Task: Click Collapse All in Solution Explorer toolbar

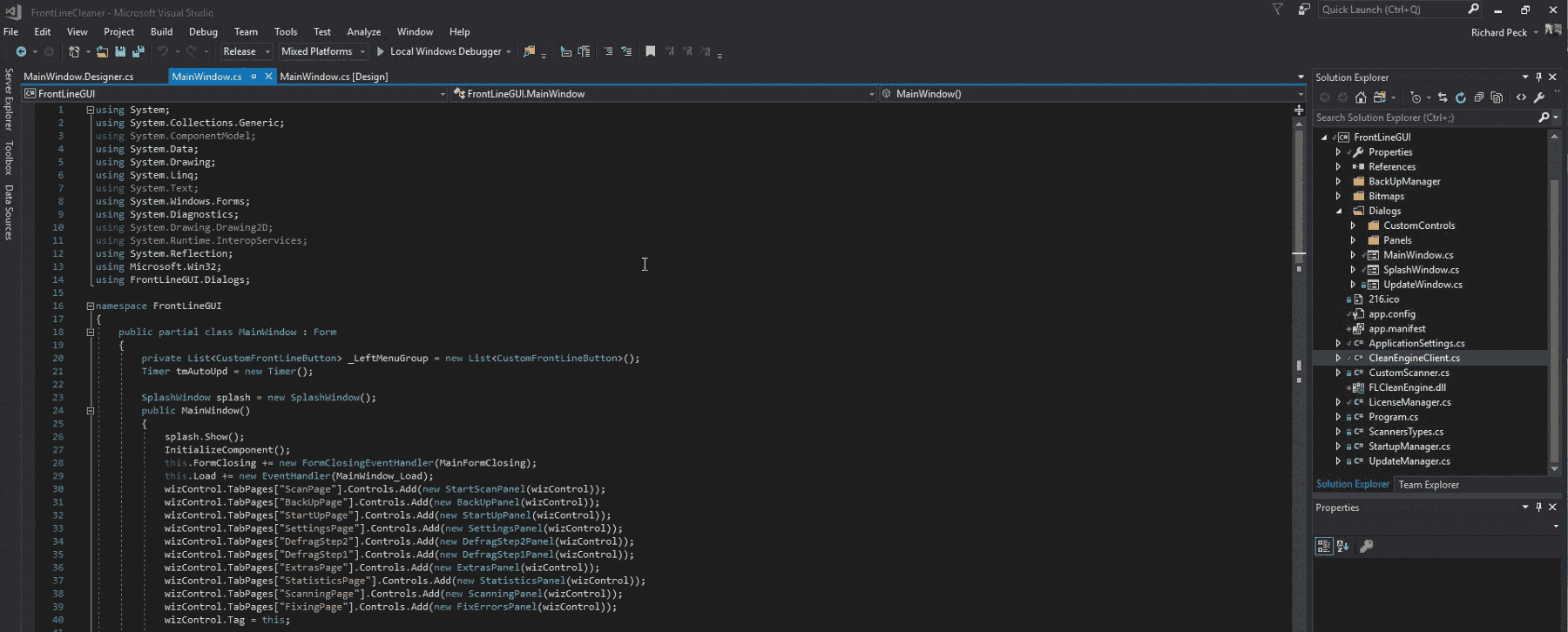Action: pos(1479,97)
